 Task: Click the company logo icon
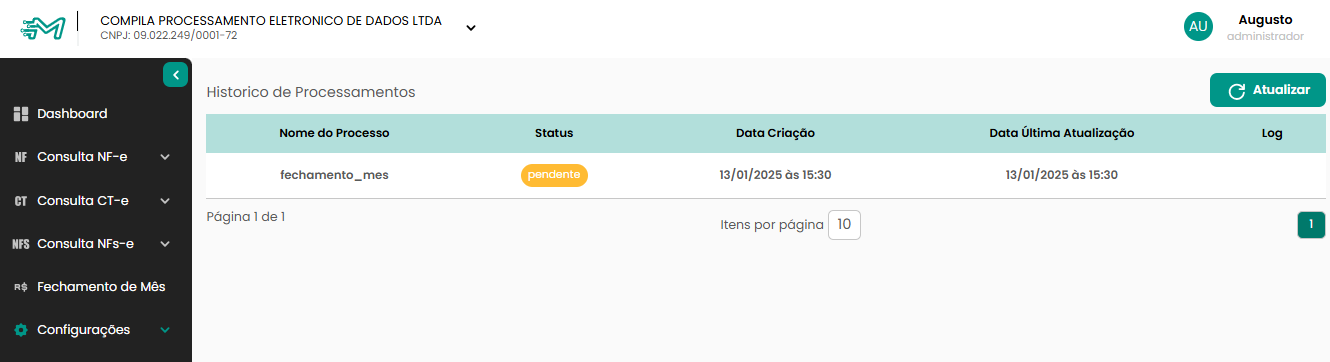point(43,28)
